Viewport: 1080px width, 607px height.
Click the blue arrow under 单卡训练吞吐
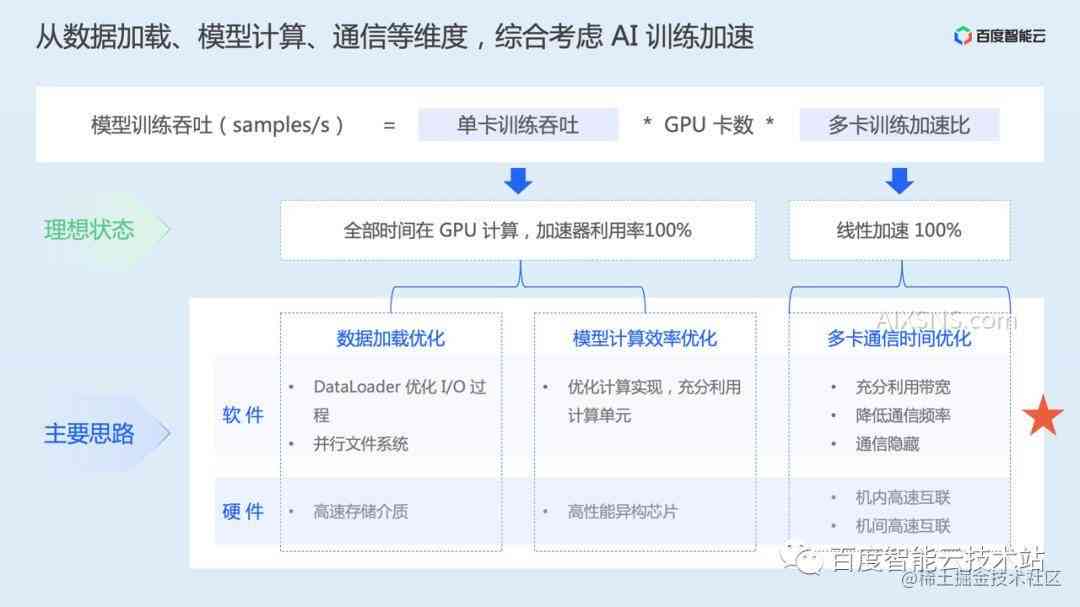[x=518, y=181]
